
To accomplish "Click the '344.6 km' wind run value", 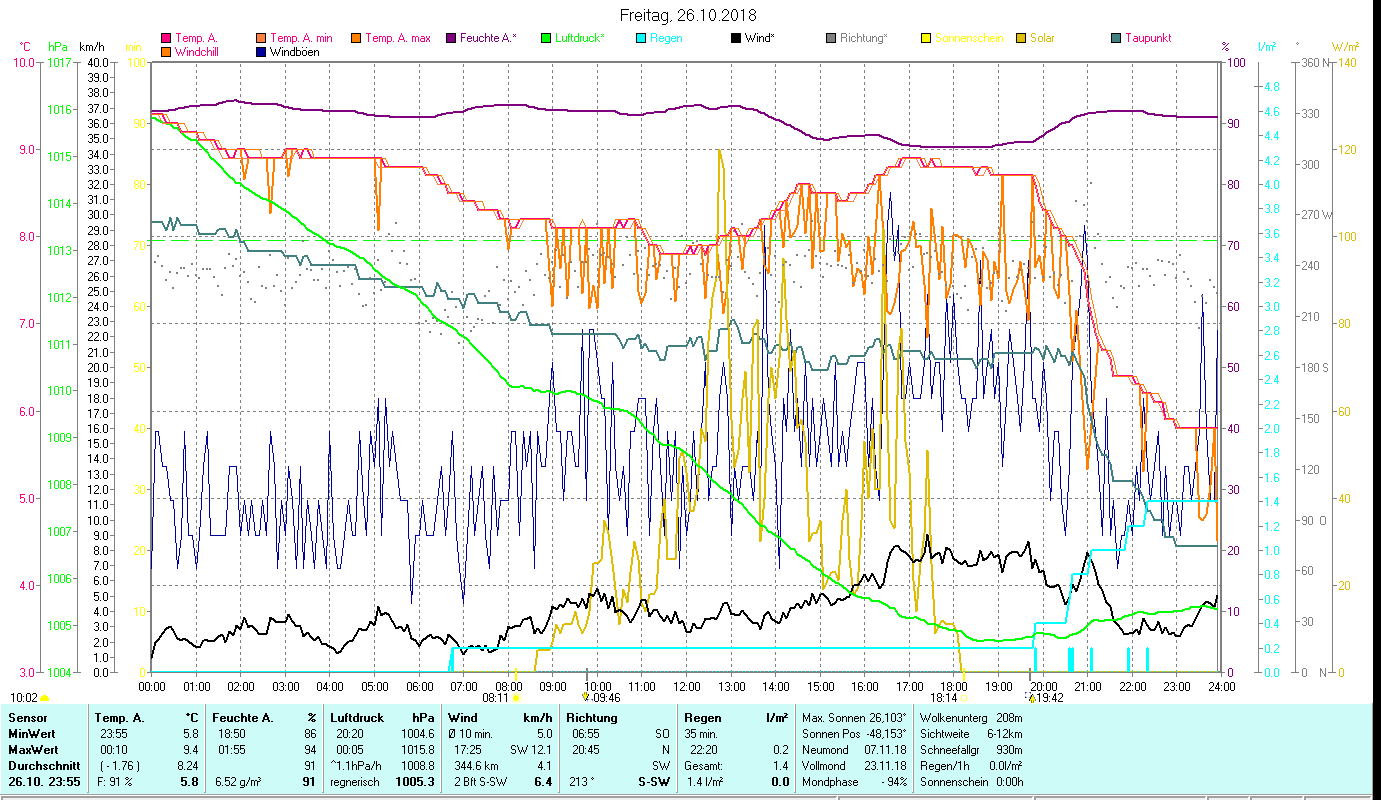I will tap(476, 765).
